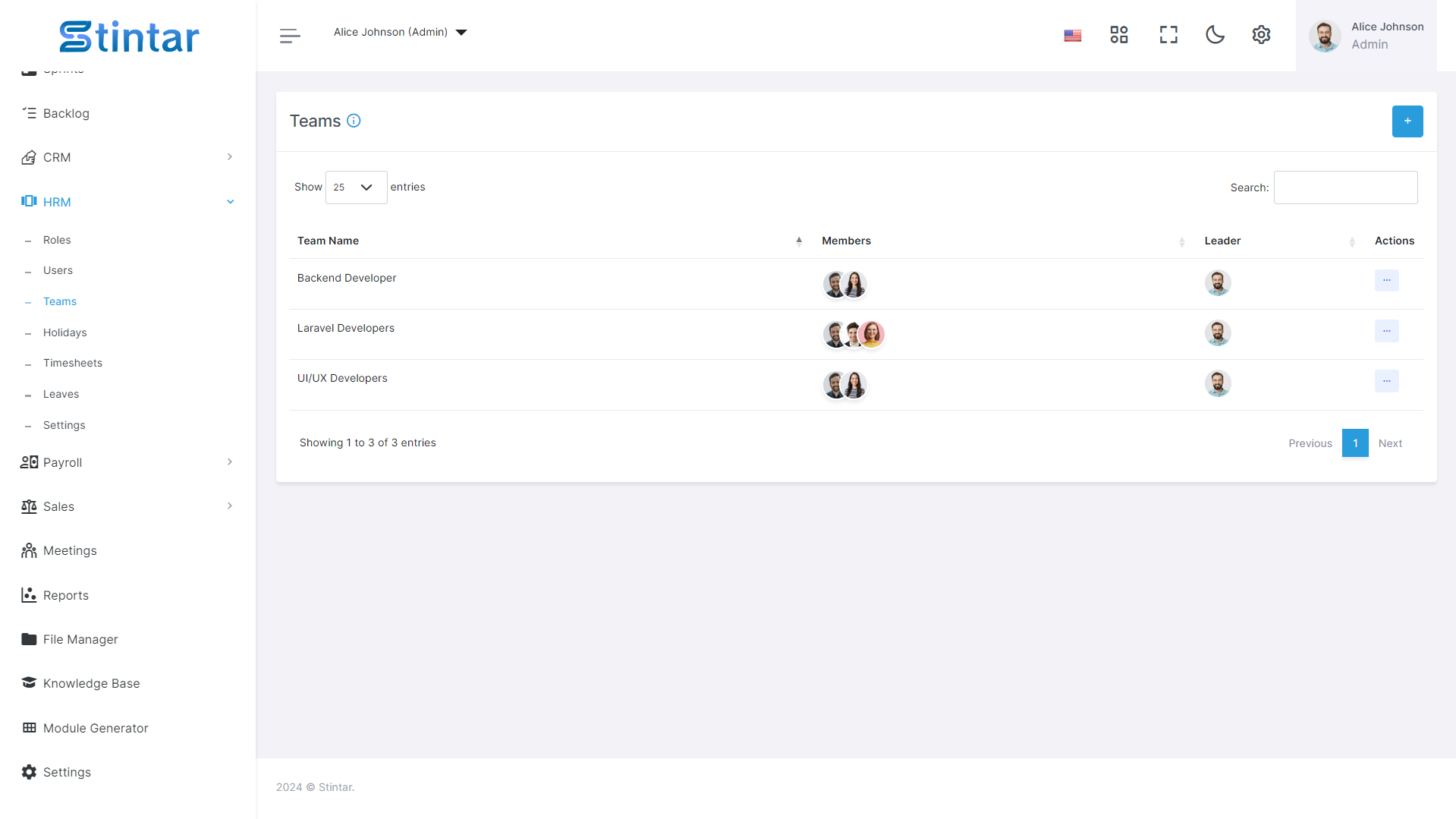Click Backend Developer team name
Image resolution: width=1456 pixels, height=819 pixels.
point(347,278)
